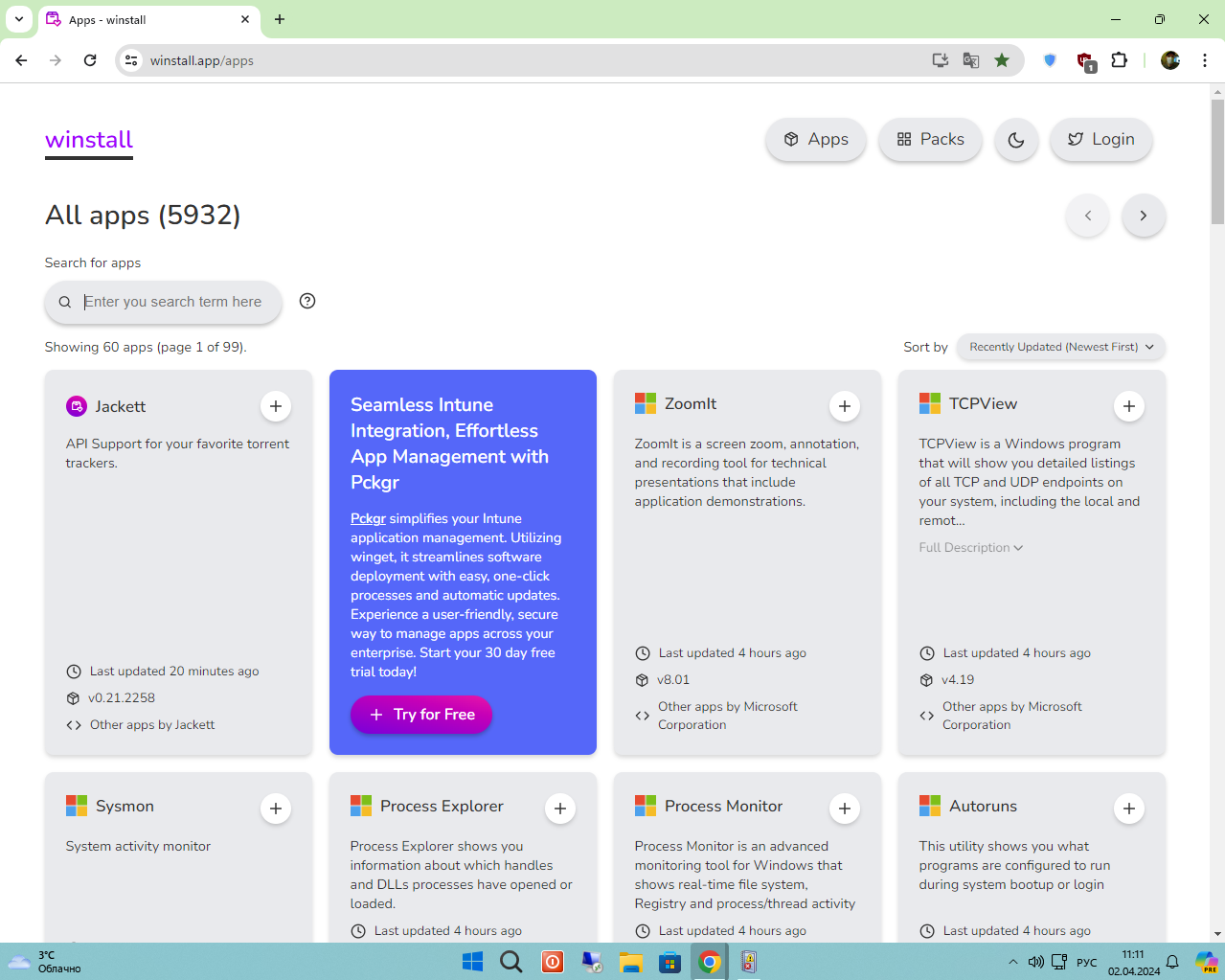Viewport: 1225px width, 980px height.
Task: Open the shield extension icon
Action: (x=1050, y=60)
